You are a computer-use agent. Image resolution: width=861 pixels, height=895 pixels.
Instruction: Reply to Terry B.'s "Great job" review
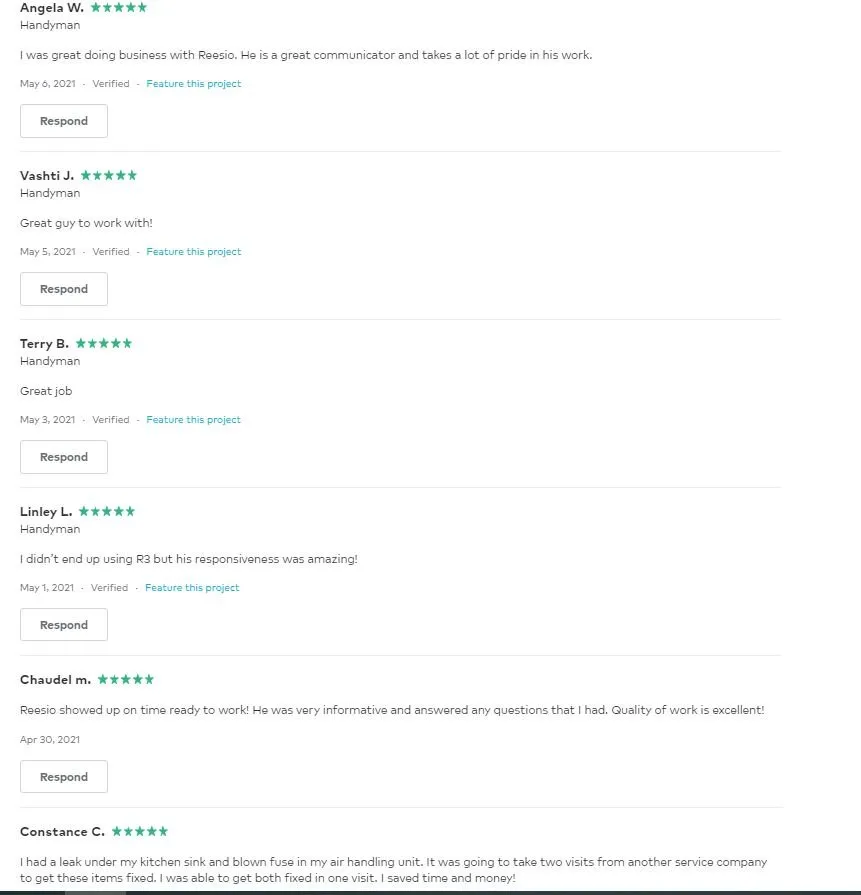pyautogui.click(x=64, y=457)
